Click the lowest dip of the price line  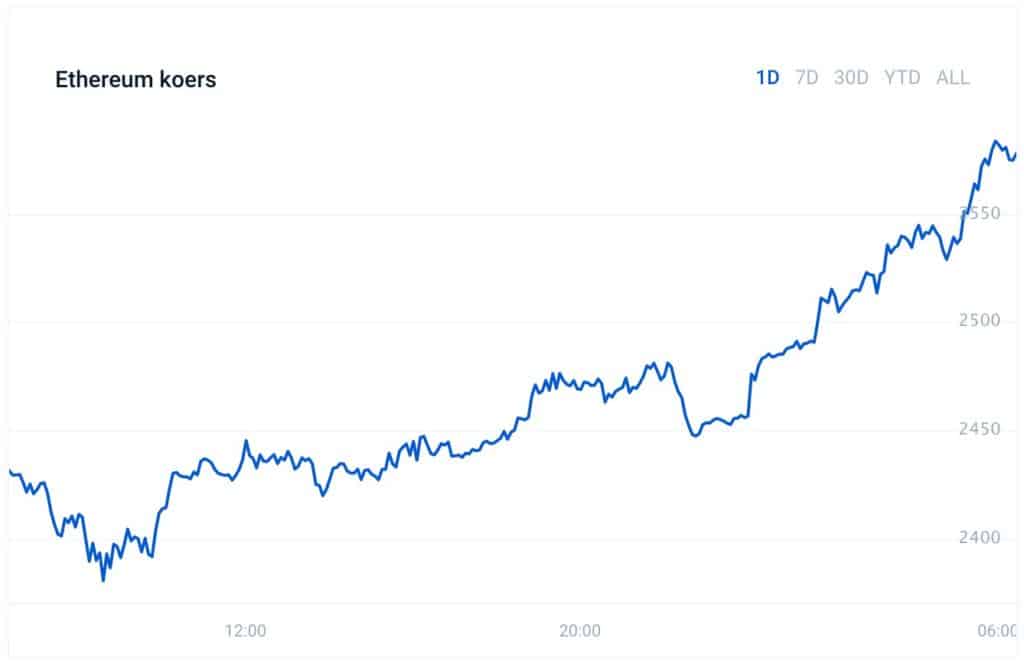point(103,580)
